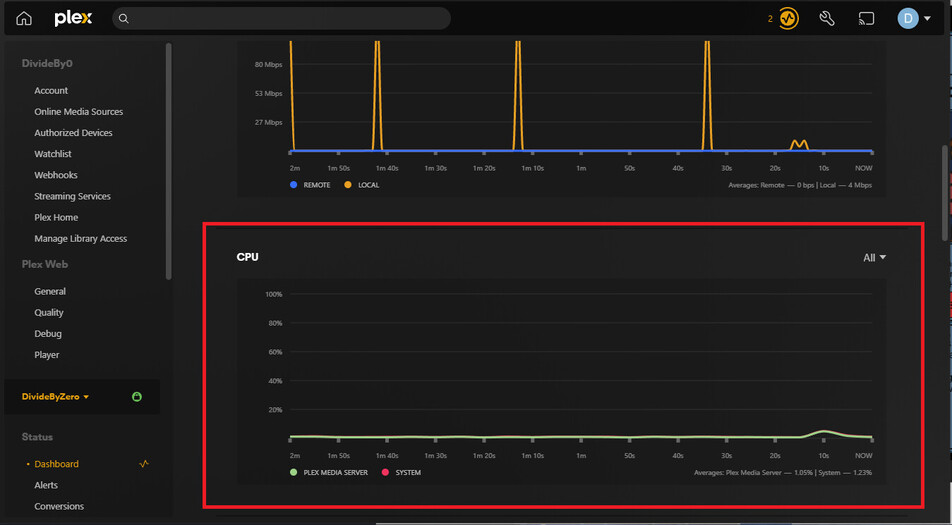This screenshot has height=525, width=952.
Task: Open the cast to device icon
Action: pos(866,19)
